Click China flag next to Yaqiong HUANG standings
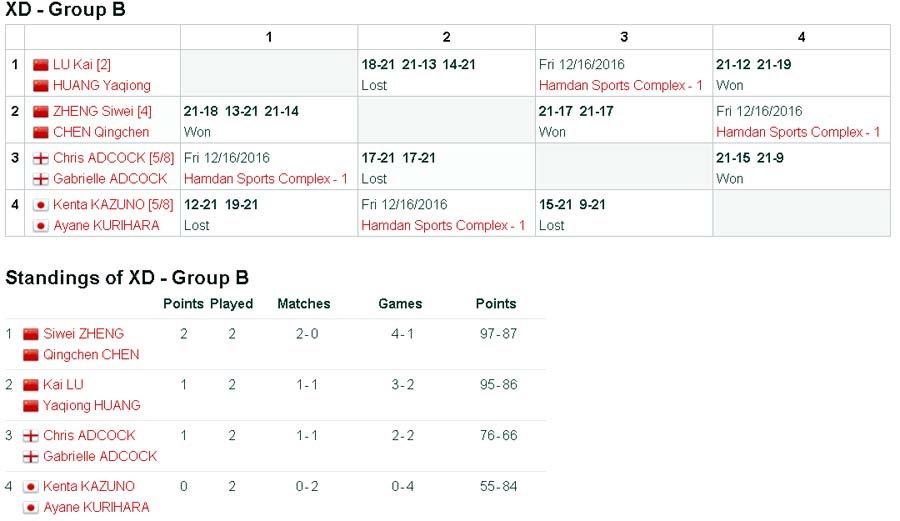Image resolution: width=900 pixels, height=521 pixels. click(x=31, y=405)
